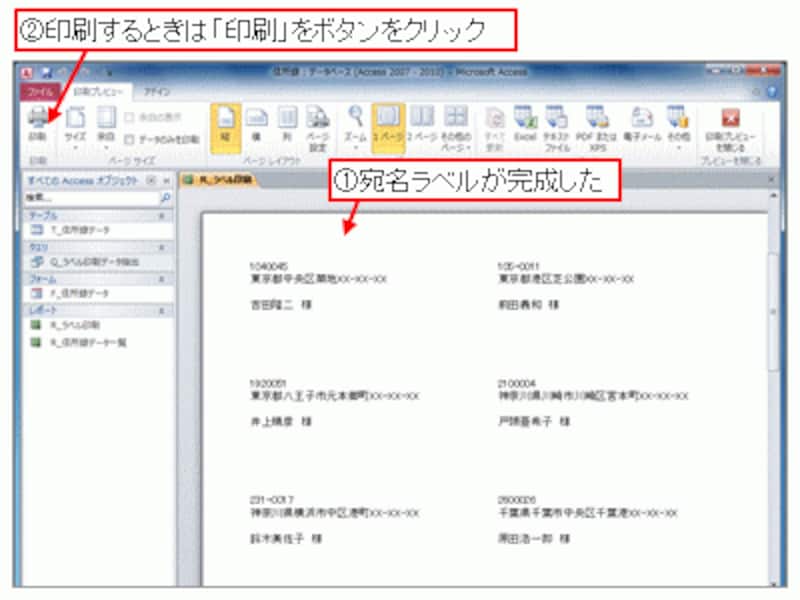Click 印刷プレビューを閉じる button

point(731,129)
